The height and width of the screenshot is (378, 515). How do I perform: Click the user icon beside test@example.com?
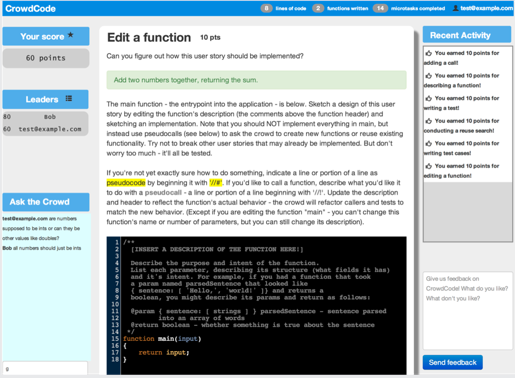(455, 8)
